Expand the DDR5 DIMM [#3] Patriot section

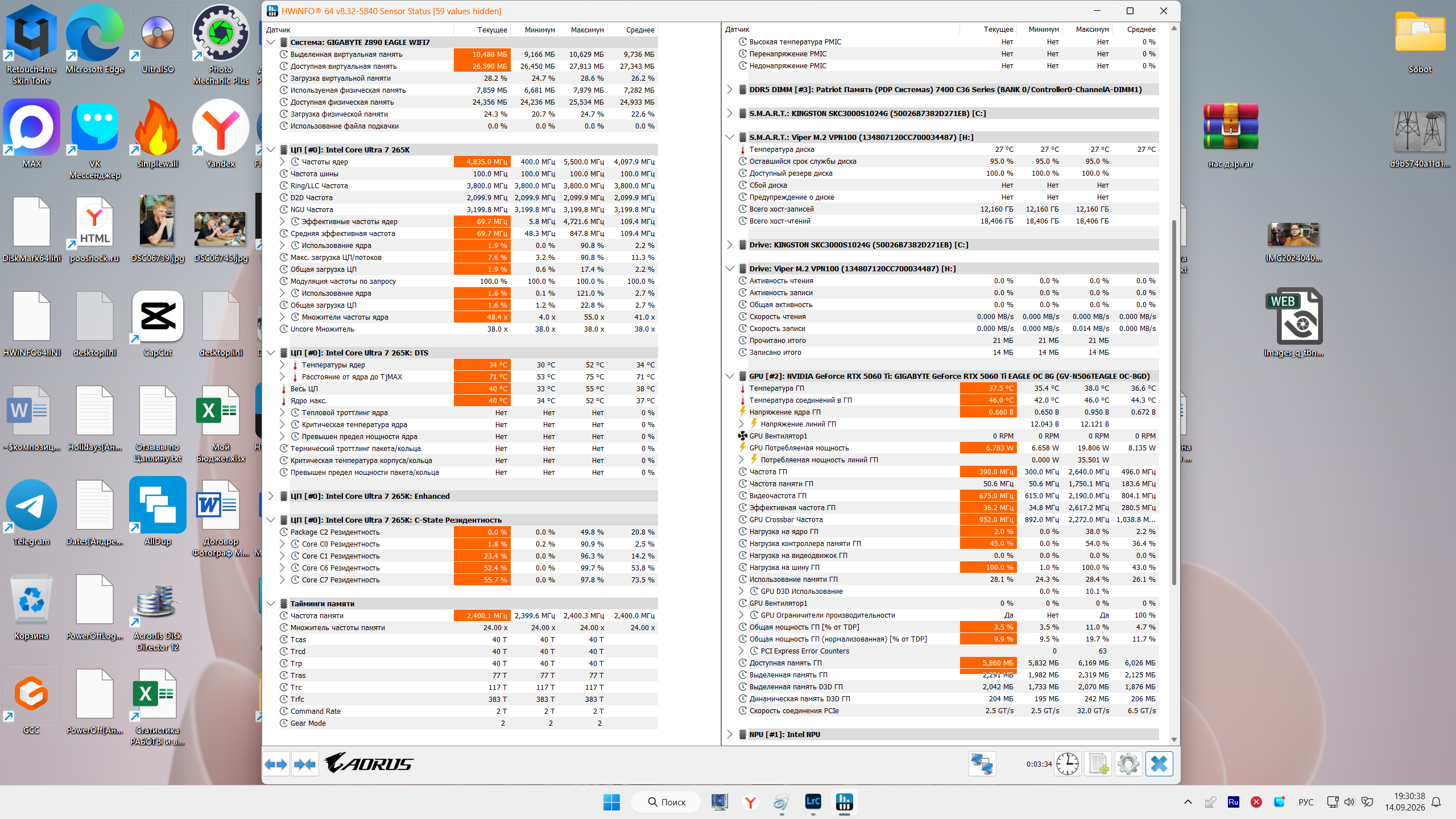pyautogui.click(x=730, y=89)
